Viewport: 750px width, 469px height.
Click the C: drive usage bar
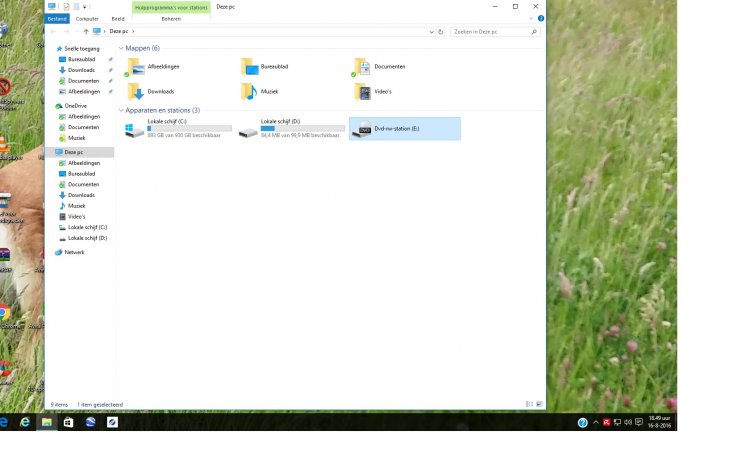tap(189, 128)
